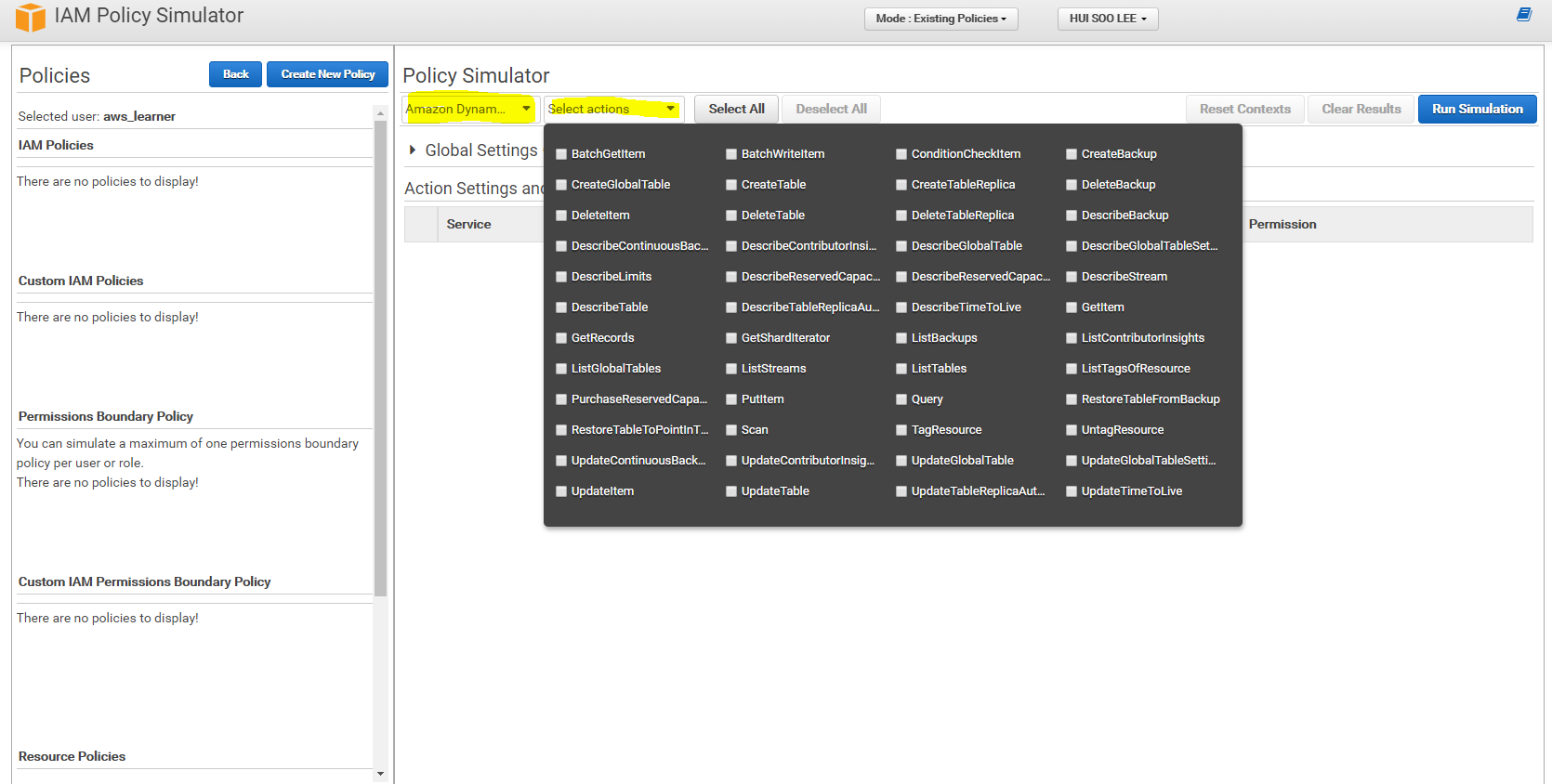
Task: Select the DescribeLimits checkbox
Action: (x=561, y=277)
